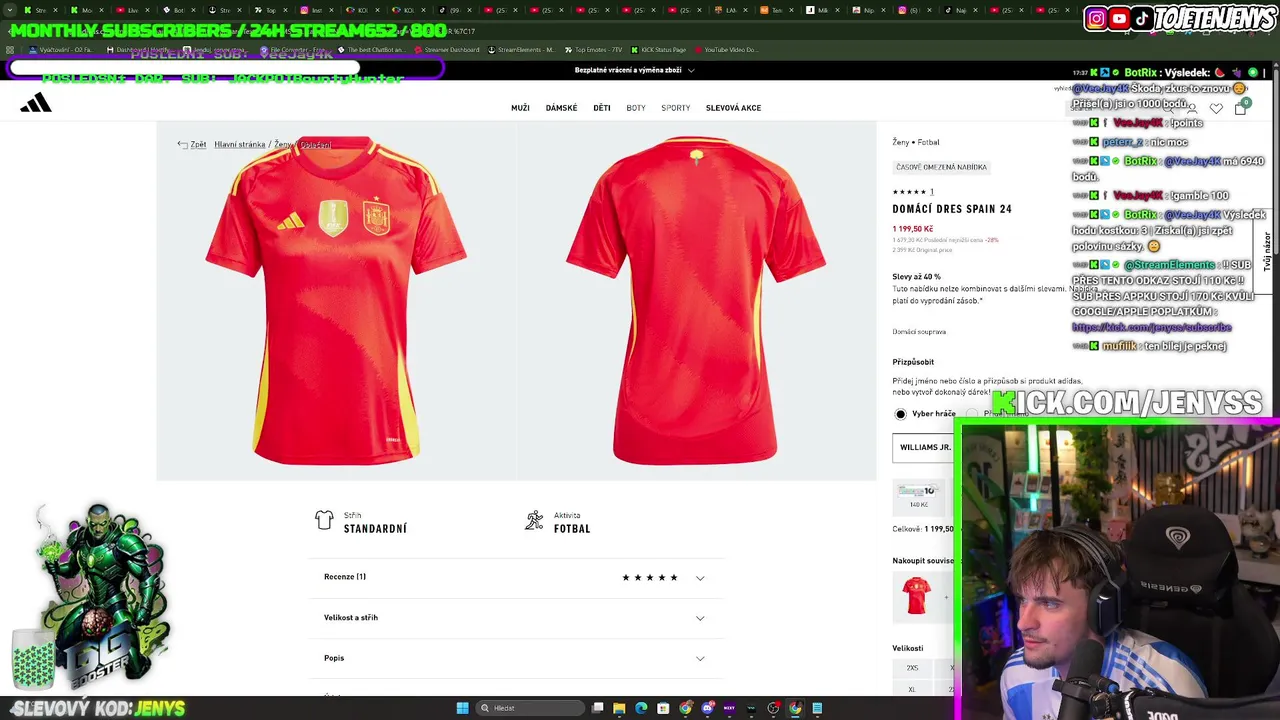Open the DÁMSKÉ menu
Screen dimensions: 1280x720
pyautogui.click(x=561, y=108)
